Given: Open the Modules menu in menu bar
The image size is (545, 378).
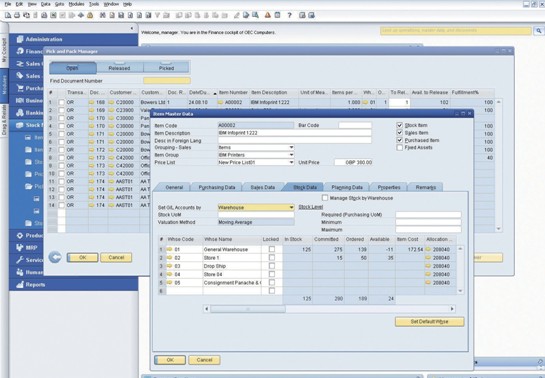Looking at the screenshot, I should 76,4.
